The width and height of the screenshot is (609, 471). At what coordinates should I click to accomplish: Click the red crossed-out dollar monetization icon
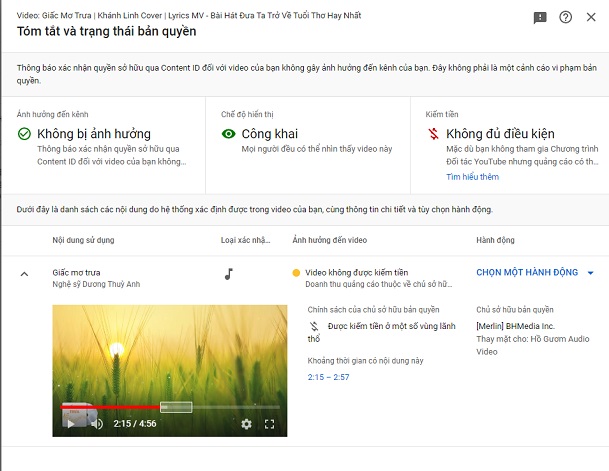coord(432,134)
